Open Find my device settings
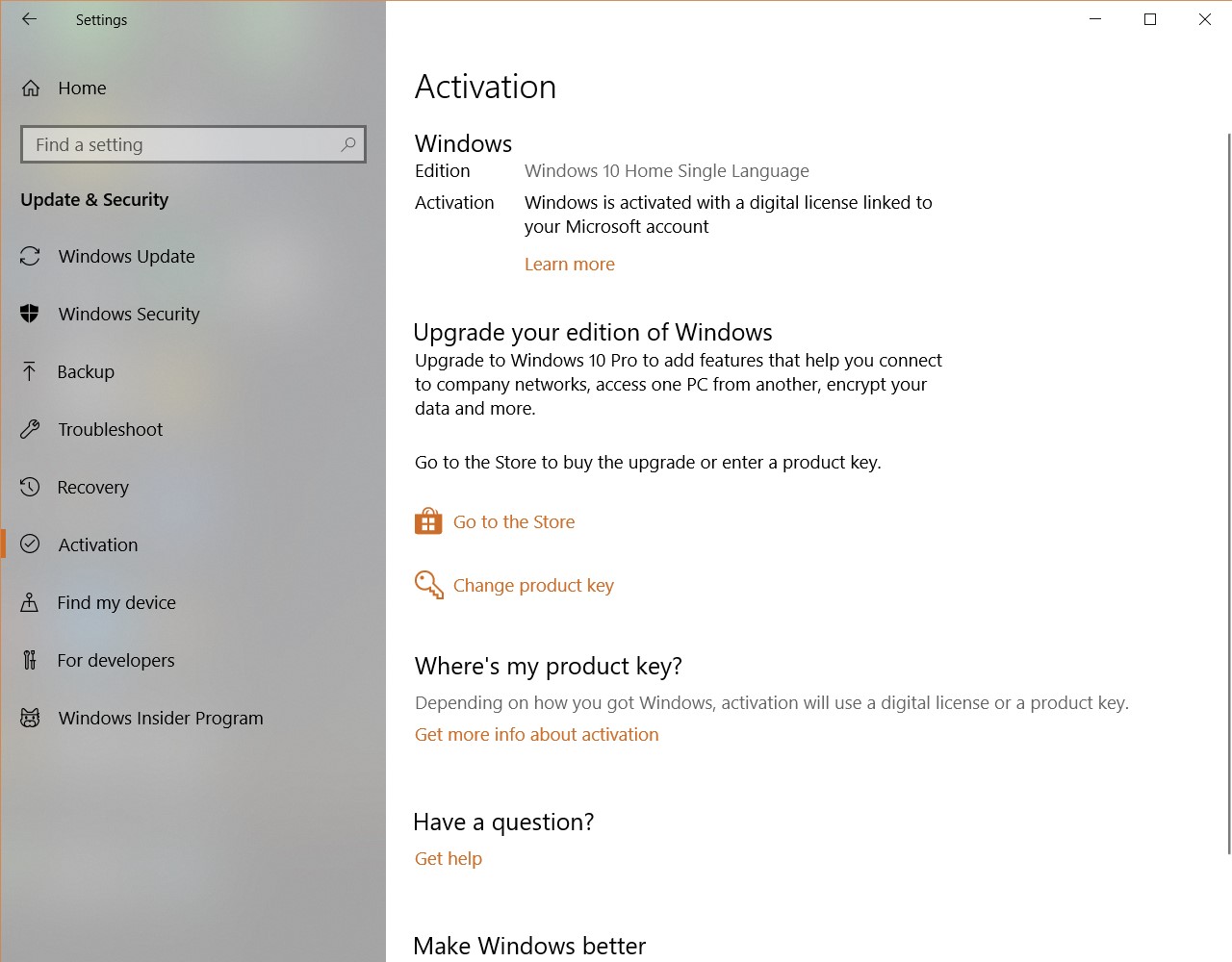 192,602
